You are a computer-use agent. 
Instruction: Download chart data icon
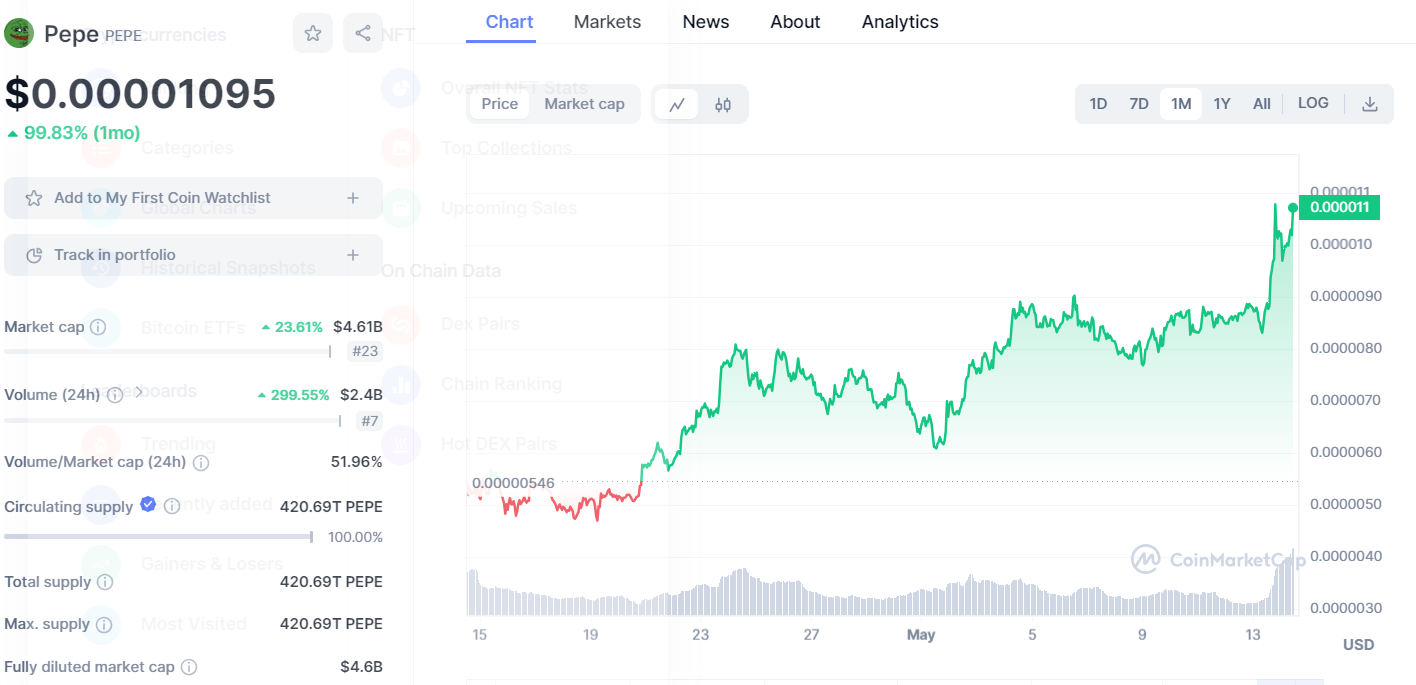[1370, 104]
